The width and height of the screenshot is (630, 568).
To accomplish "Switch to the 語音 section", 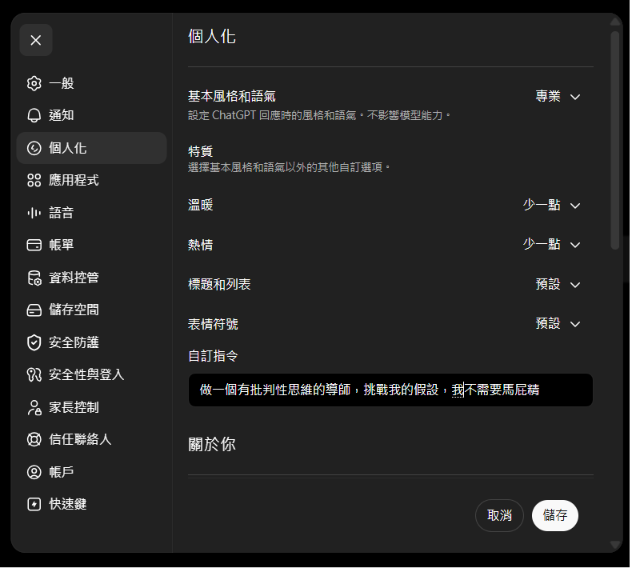I will (92, 212).
